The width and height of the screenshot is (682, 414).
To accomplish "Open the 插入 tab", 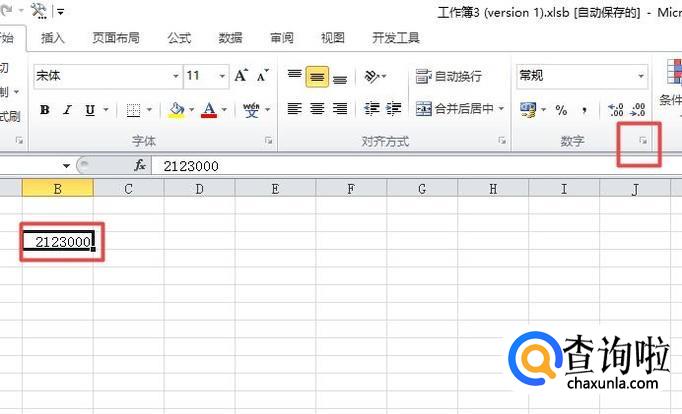I will coord(53,38).
